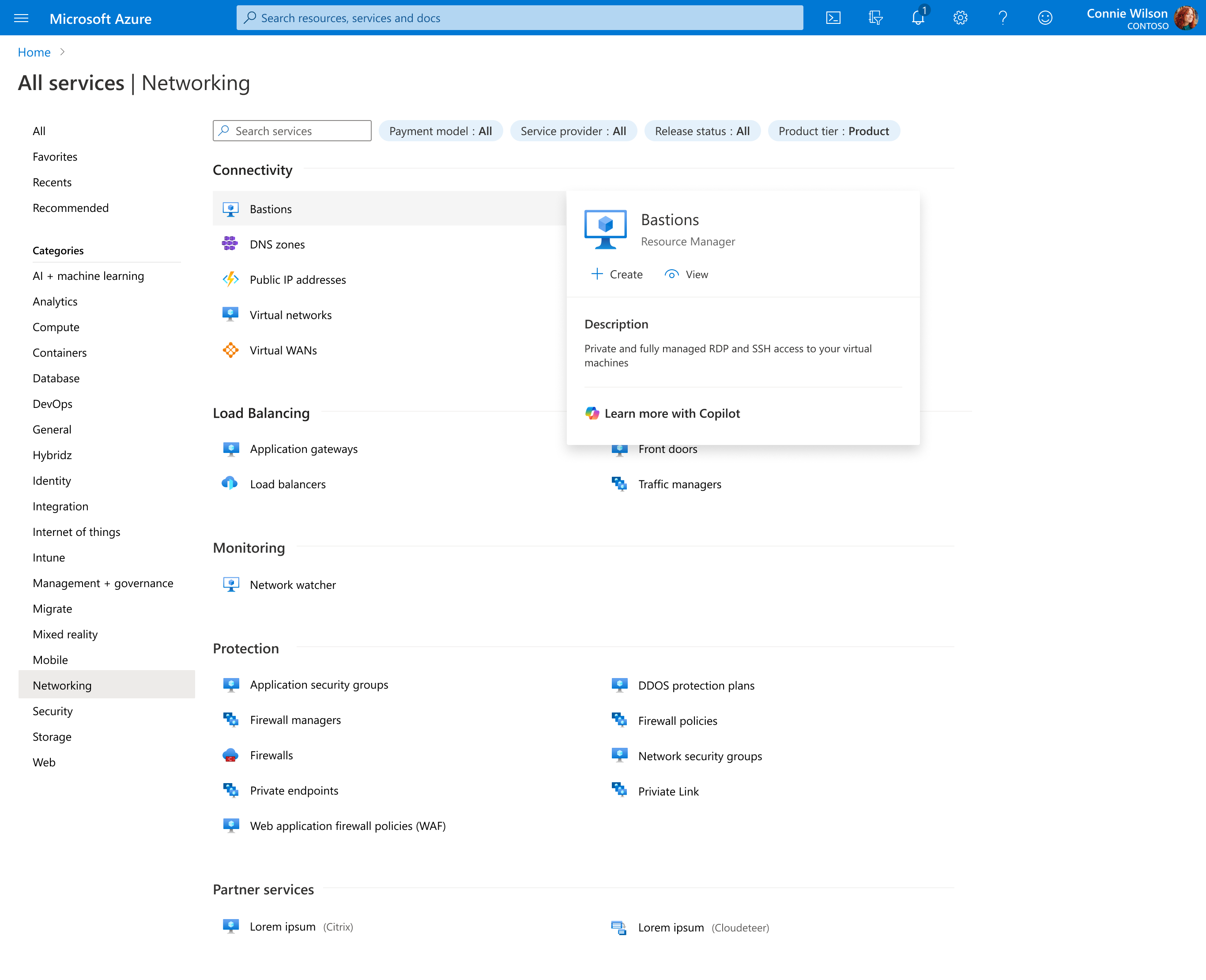Click Create in the Bastions card
The width and height of the screenshot is (1206, 980).
point(617,274)
